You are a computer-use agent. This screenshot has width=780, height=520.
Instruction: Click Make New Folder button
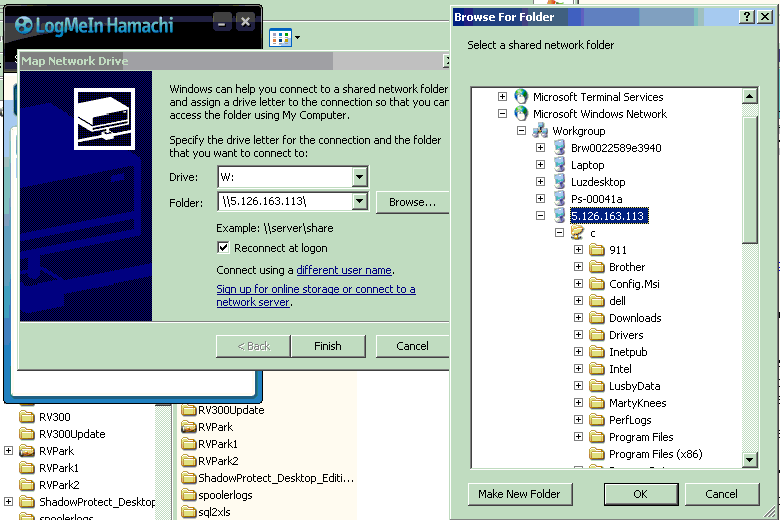[519, 494]
